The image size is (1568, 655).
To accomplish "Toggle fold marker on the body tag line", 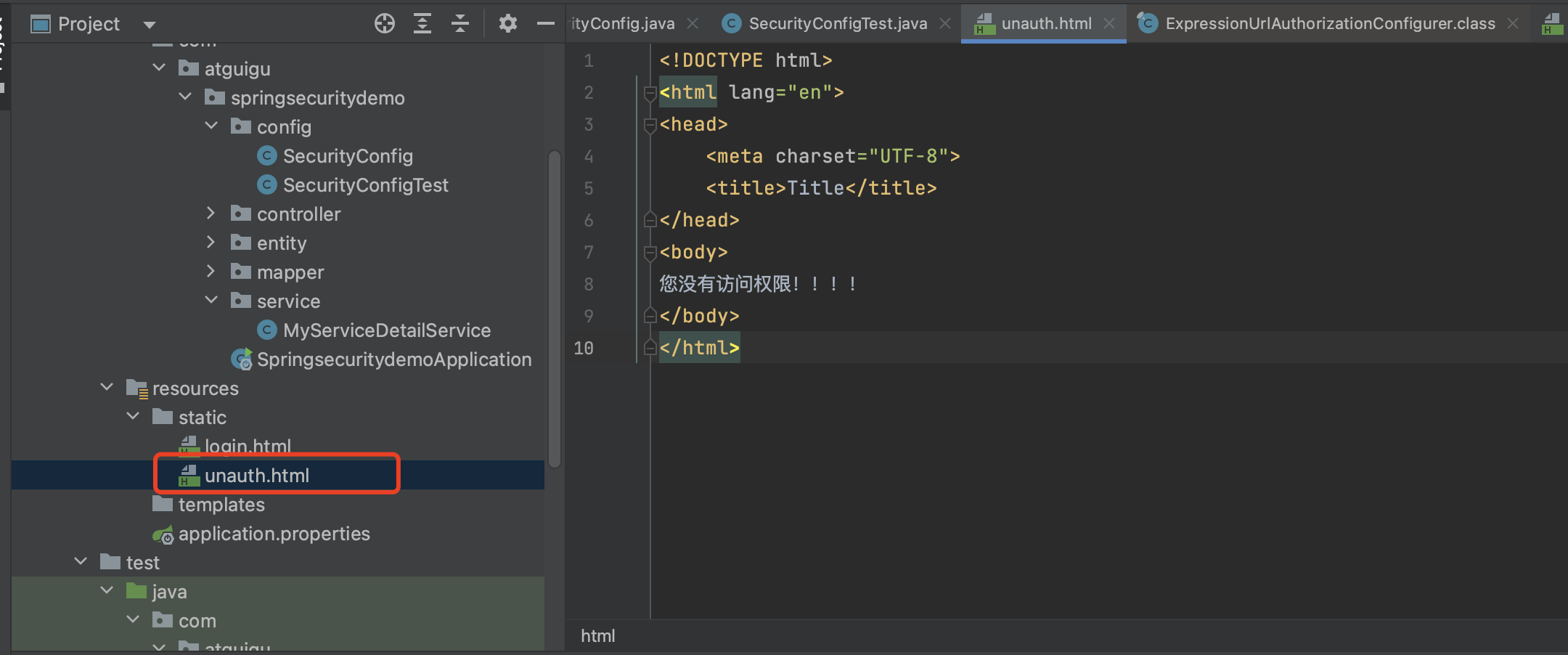I will (x=650, y=253).
